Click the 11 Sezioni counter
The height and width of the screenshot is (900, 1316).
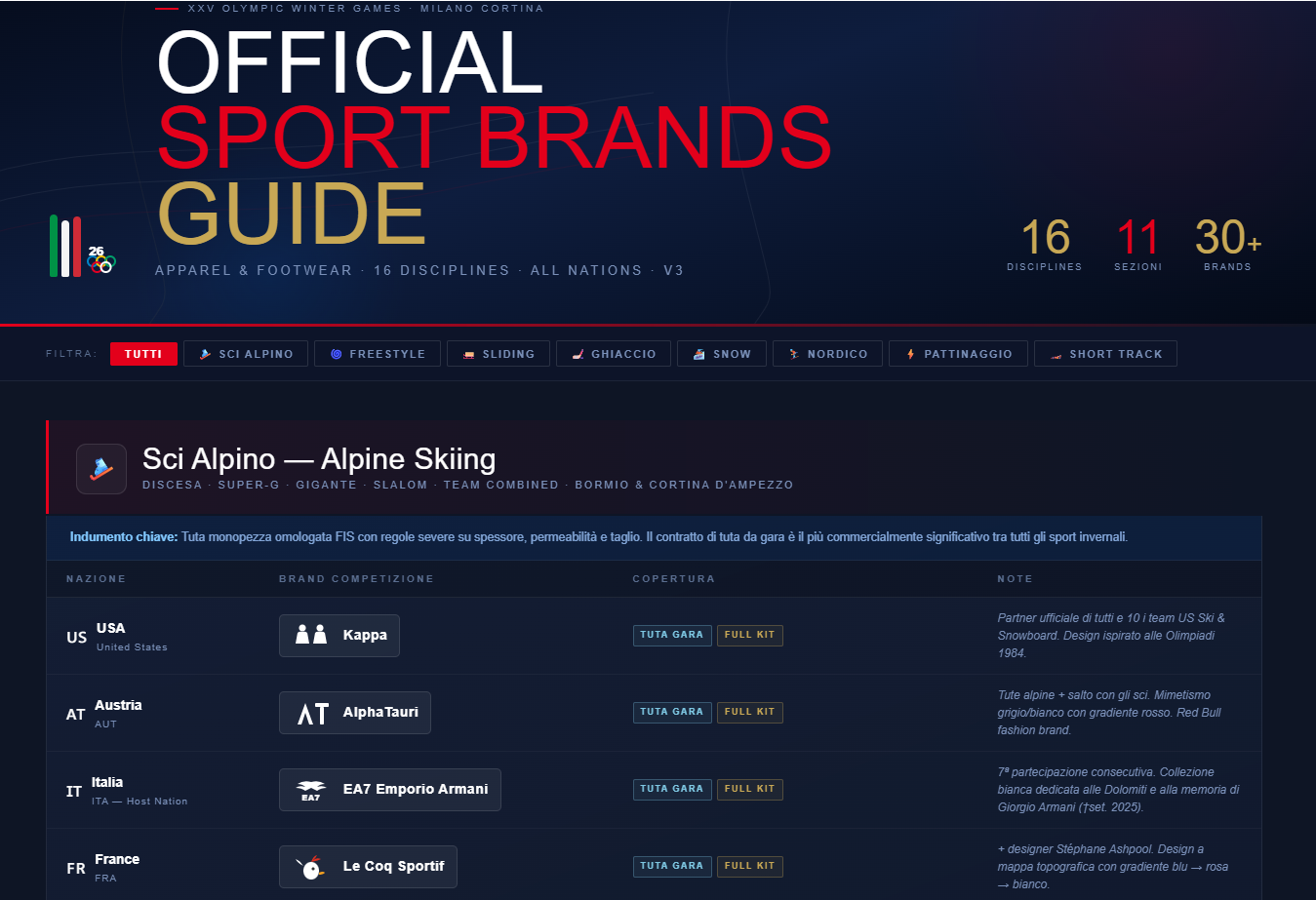1138,245
